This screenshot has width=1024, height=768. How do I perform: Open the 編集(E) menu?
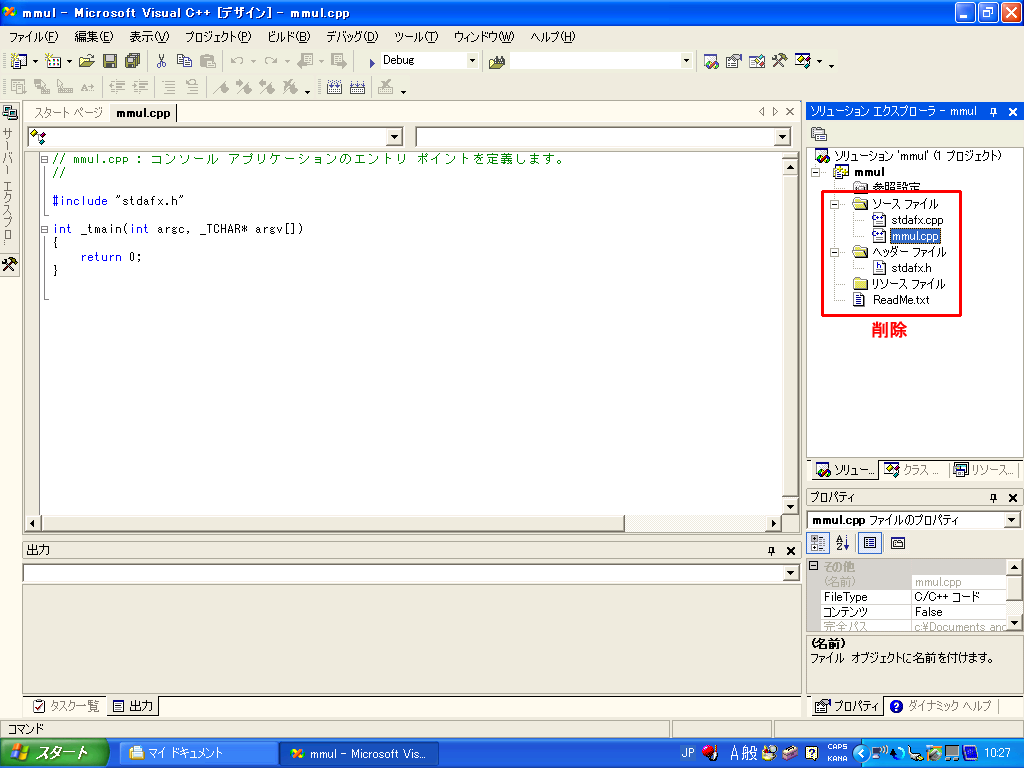click(x=93, y=37)
